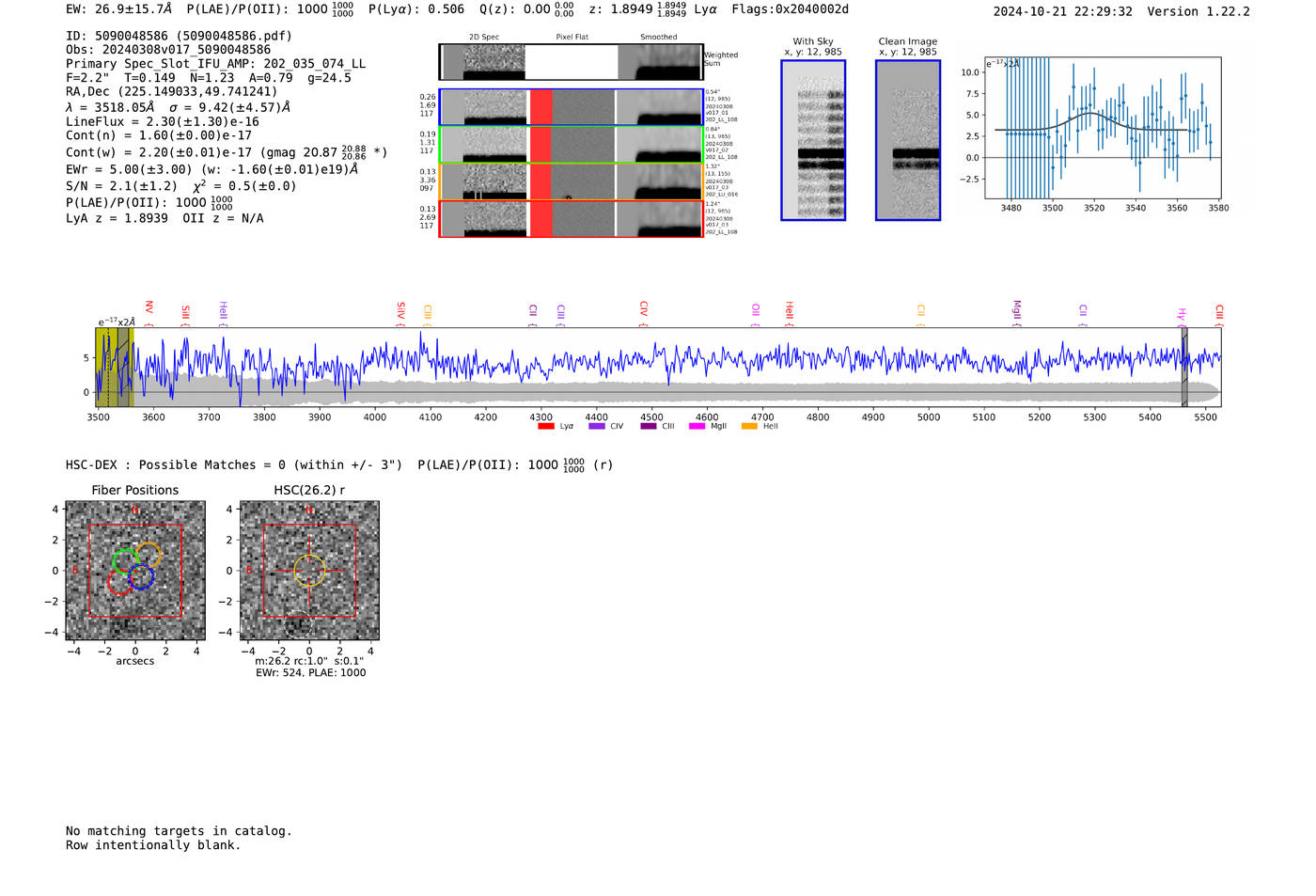Click the timestamp '2024-10-21 22:29:32'
1316x896 pixels.
tap(1062, 11)
